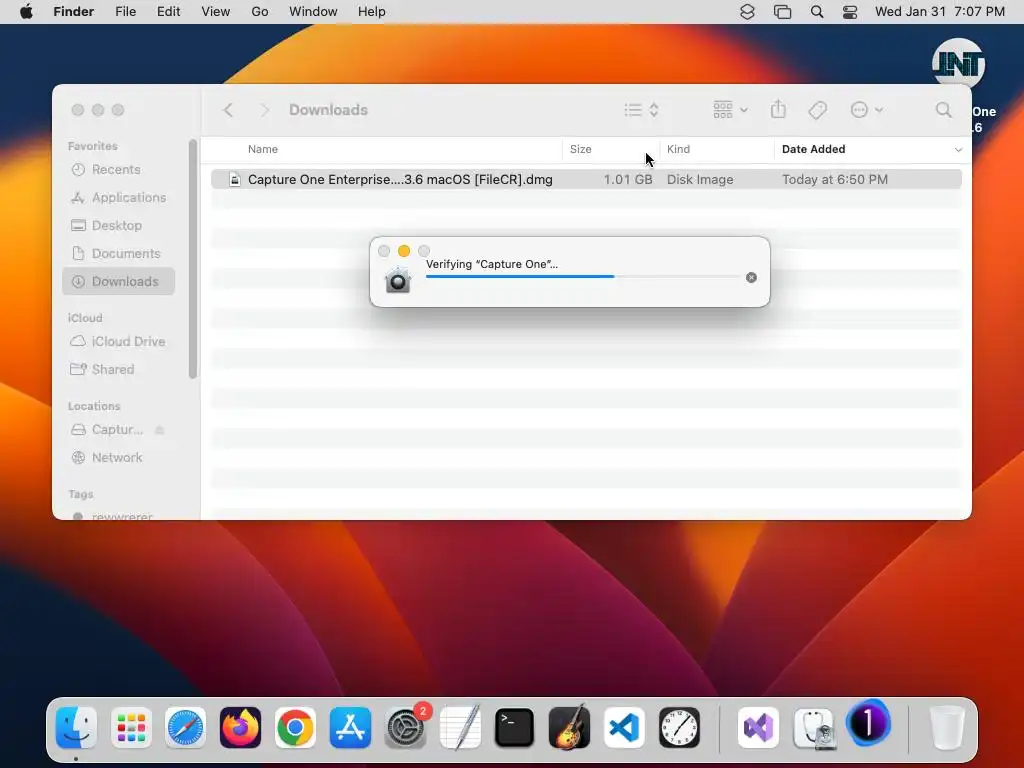
Task: Open the Window menu
Action: coord(313,12)
